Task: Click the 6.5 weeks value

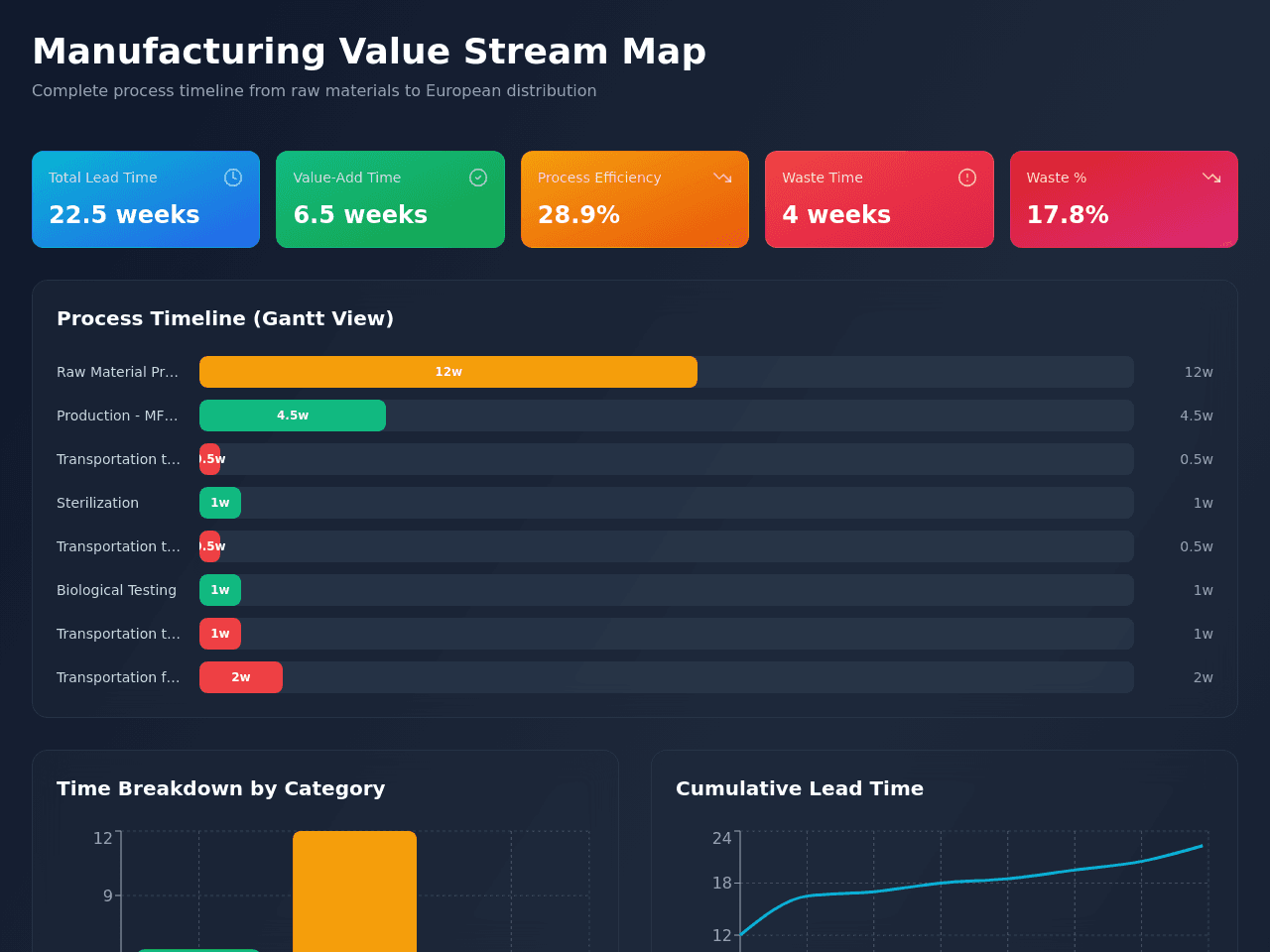Action: (x=360, y=215)
